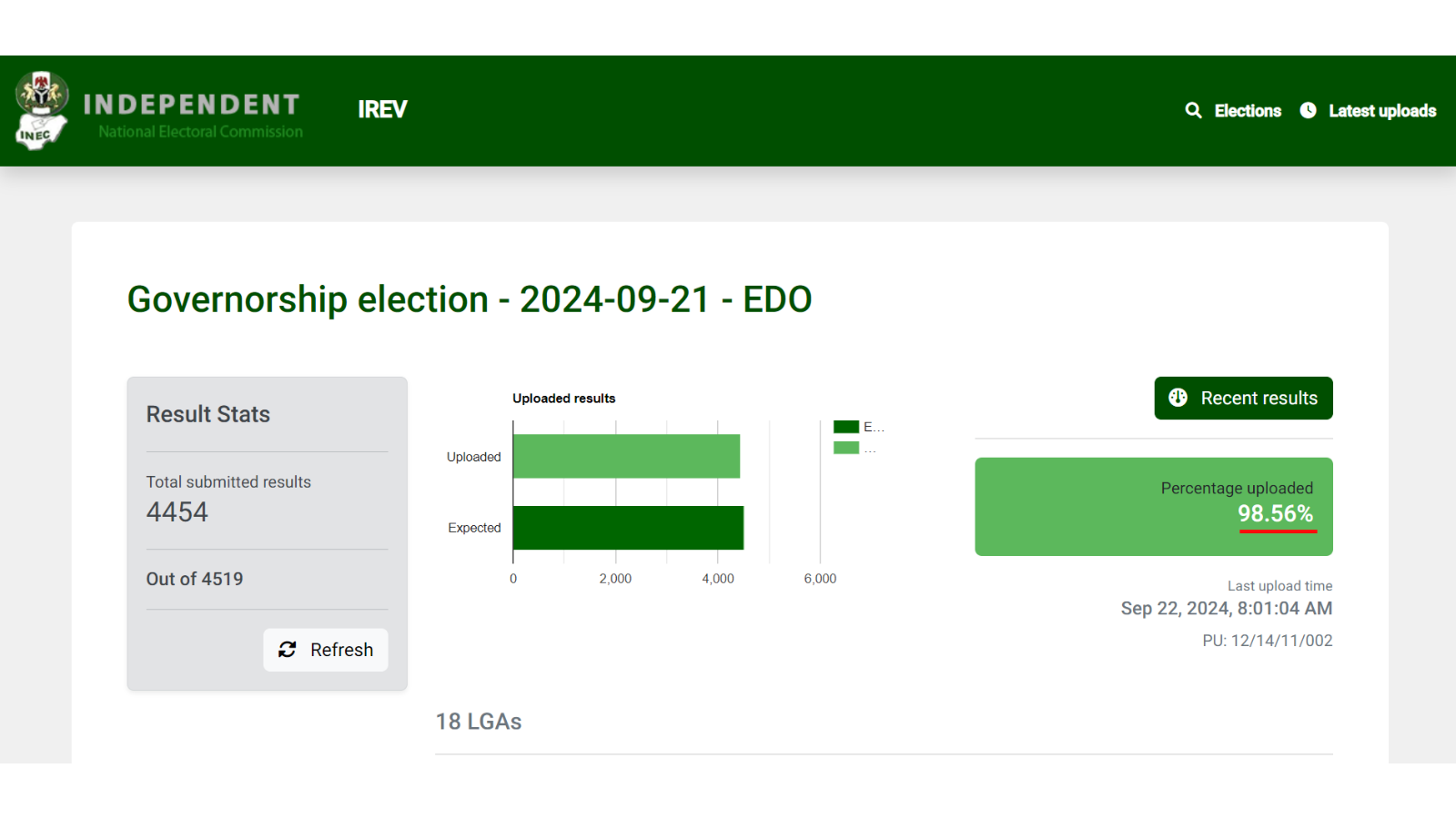Open the Elections menu item

(1248, 111)
